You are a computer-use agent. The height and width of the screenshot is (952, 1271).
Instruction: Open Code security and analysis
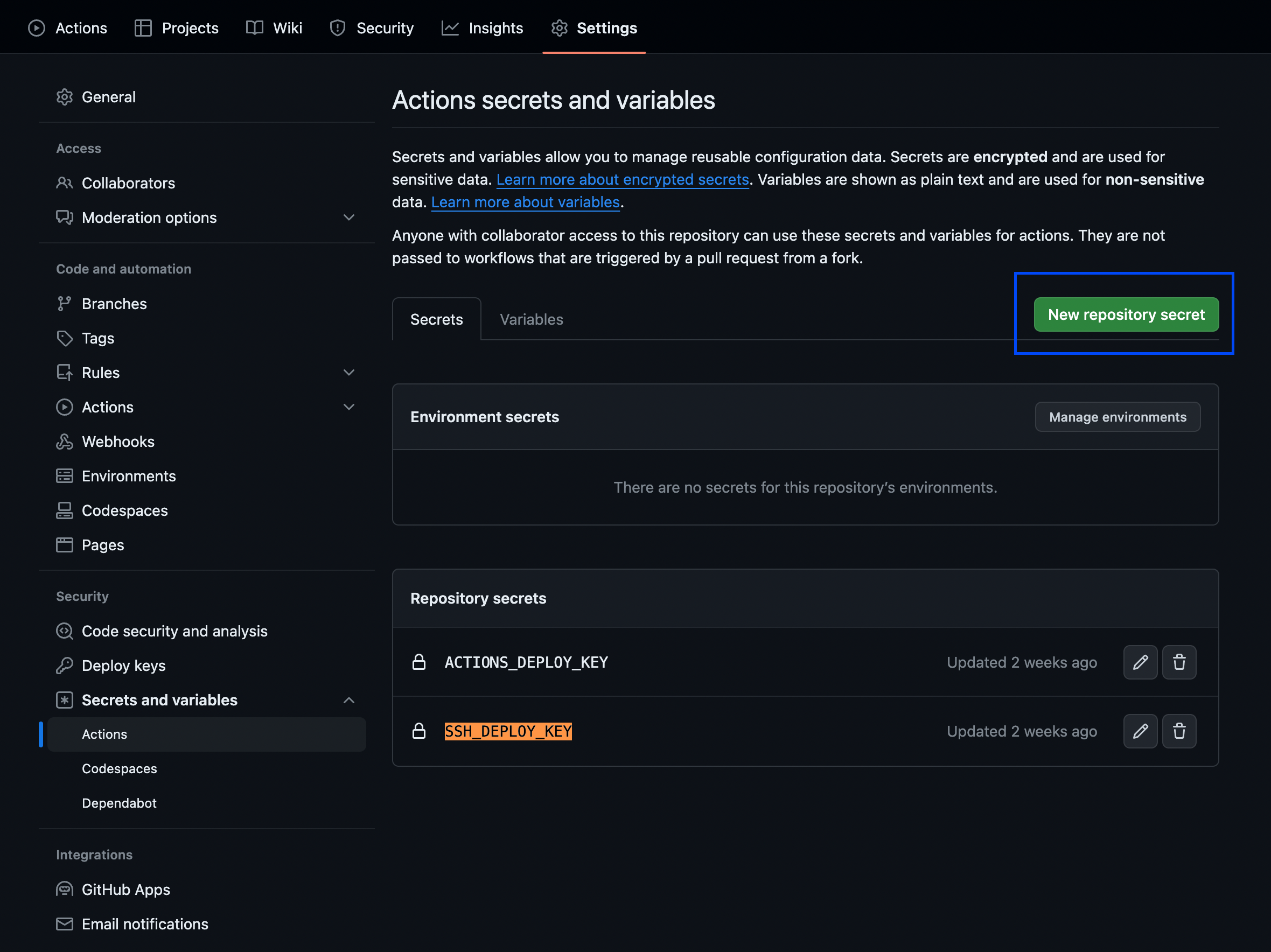tap(174, 631)
